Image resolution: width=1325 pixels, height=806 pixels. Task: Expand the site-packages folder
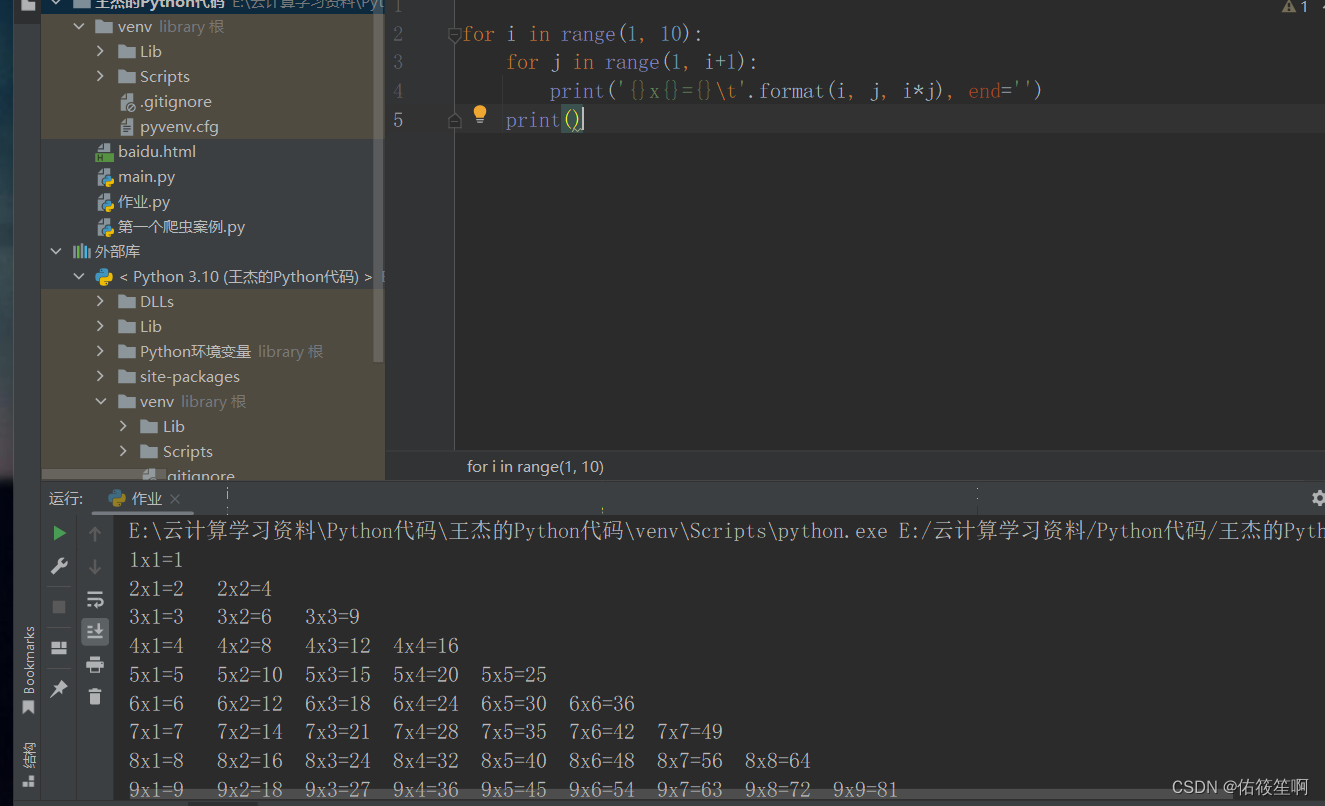[x=100, y=376]
